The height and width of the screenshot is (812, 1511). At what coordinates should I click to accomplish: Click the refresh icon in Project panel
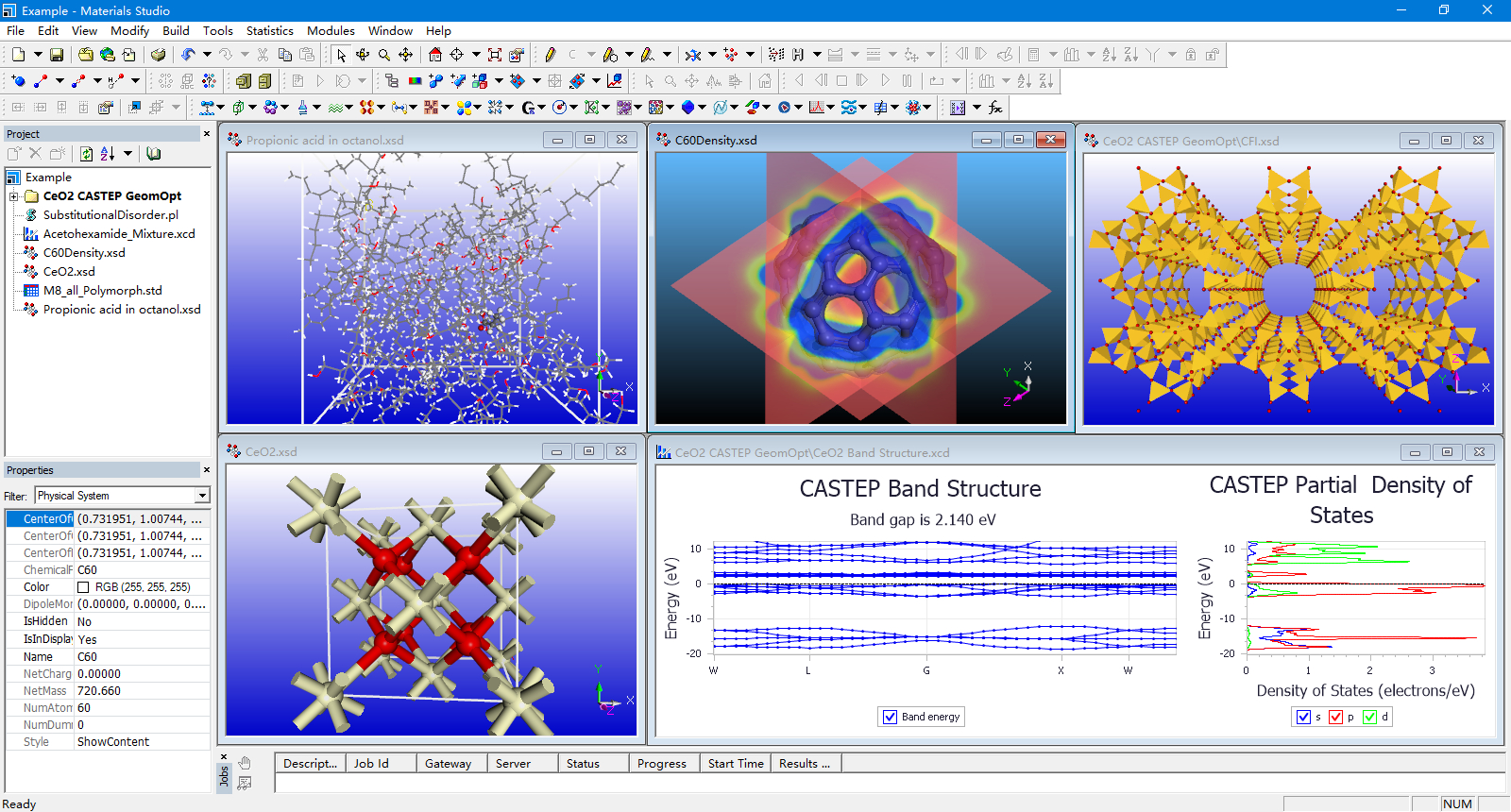87,154
